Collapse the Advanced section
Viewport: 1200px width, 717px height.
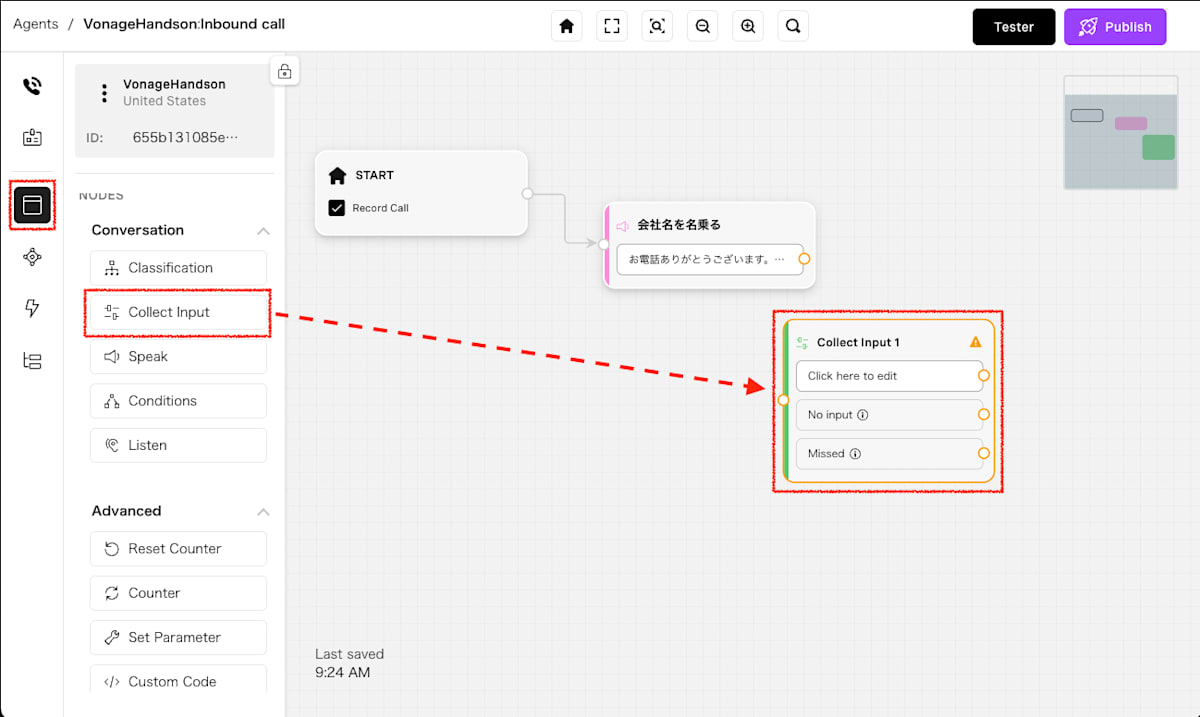[x=263, y=512]
